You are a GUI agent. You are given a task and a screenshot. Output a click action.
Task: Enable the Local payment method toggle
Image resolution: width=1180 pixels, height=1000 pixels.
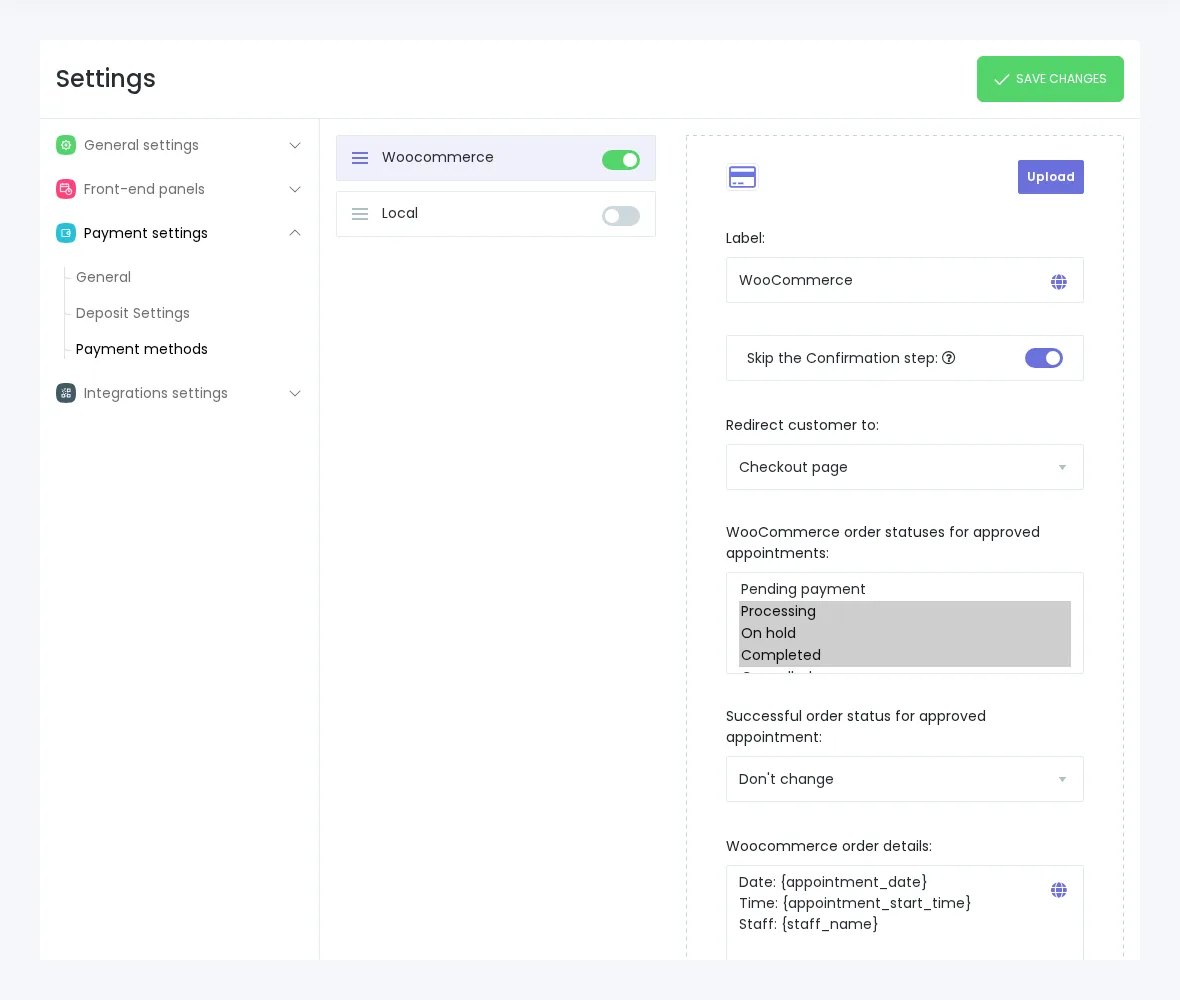tap(621, 216)
